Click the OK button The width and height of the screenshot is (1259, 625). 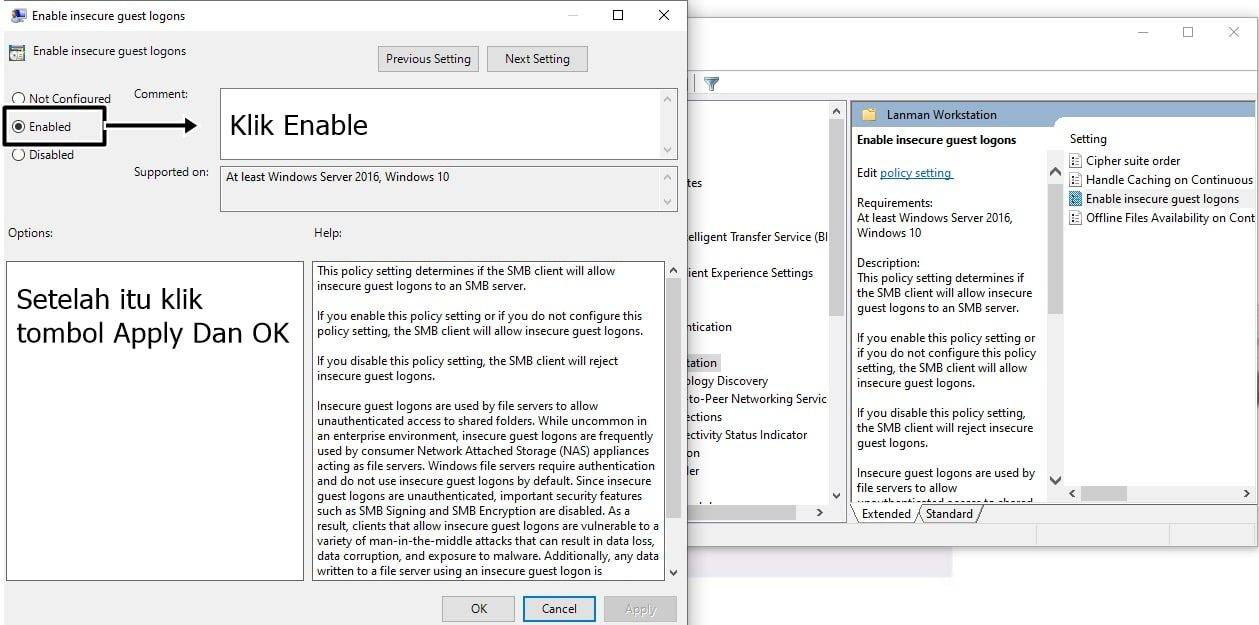click(479, 608)
